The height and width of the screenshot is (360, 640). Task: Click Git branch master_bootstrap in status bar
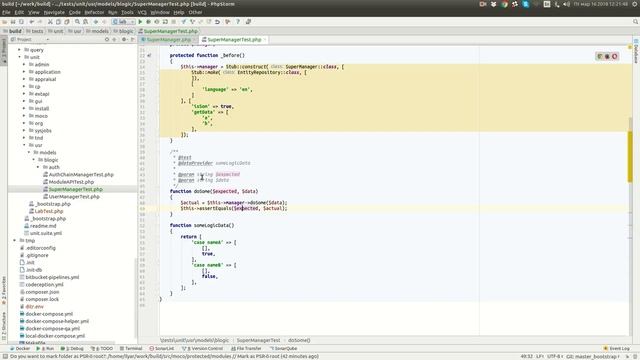593,356
